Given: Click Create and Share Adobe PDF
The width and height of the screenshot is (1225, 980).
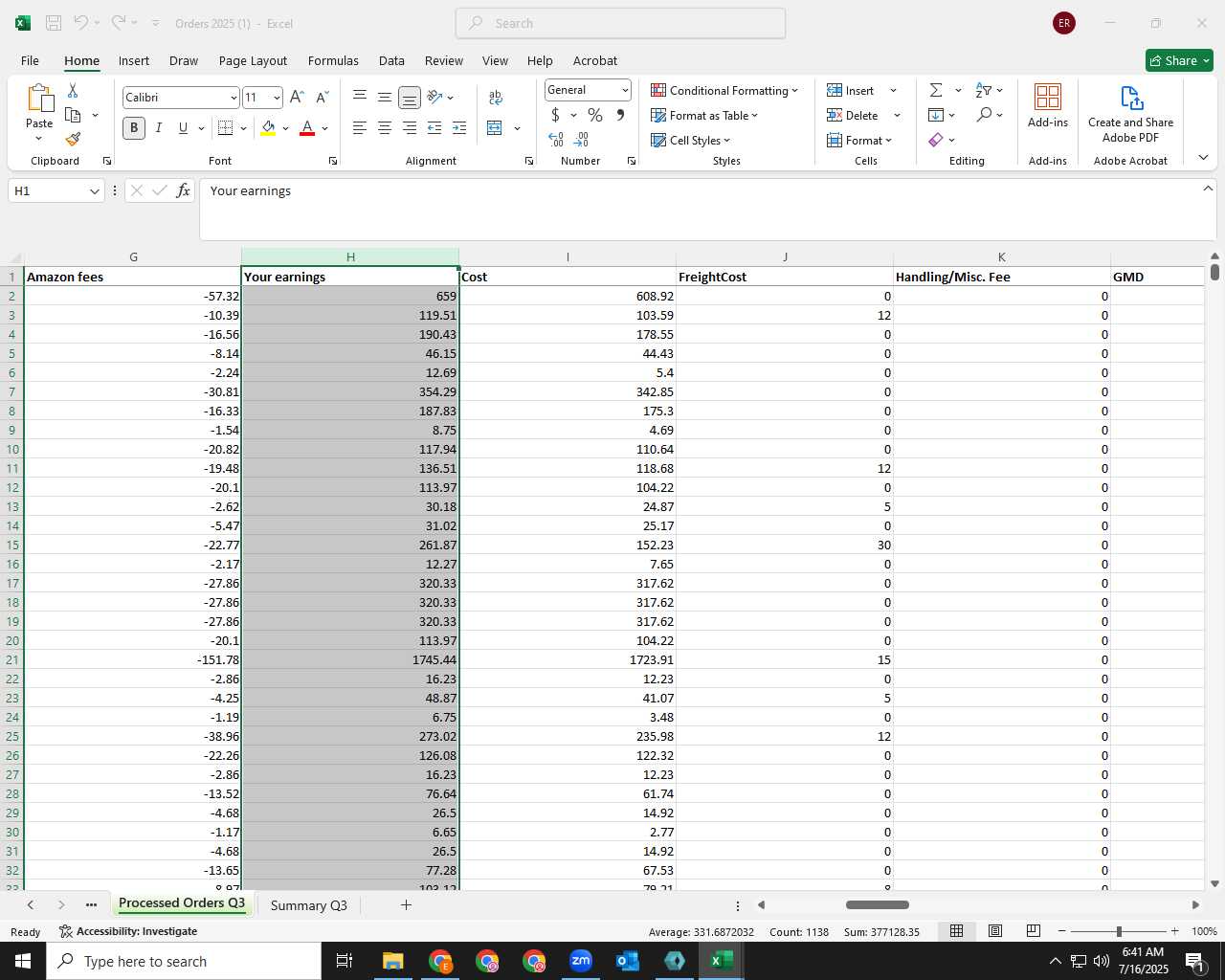Looking at the screenshot, I should 1130,114.
